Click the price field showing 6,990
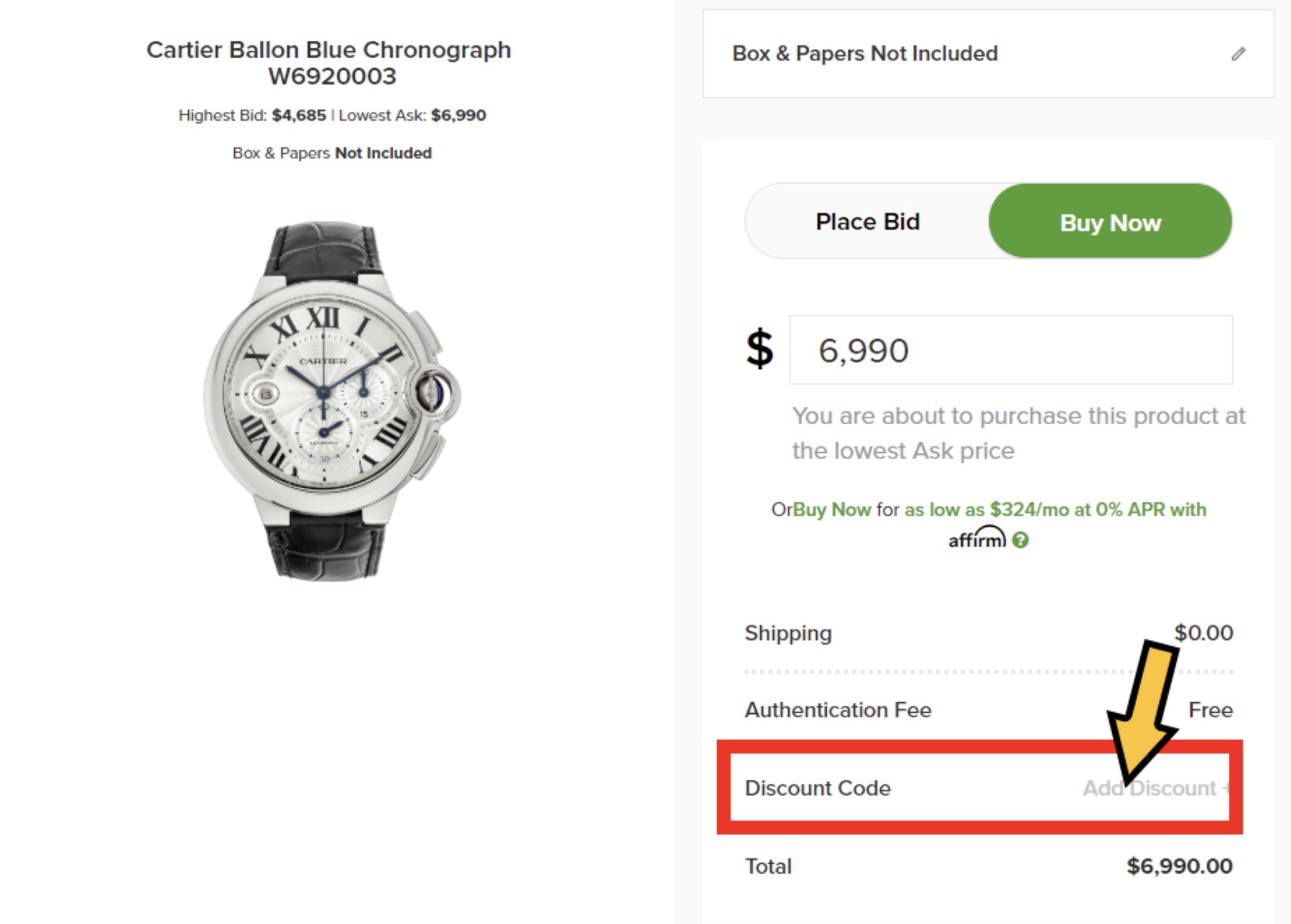Viewport: 1291px width, 924px height. (x=1010, y=350)
